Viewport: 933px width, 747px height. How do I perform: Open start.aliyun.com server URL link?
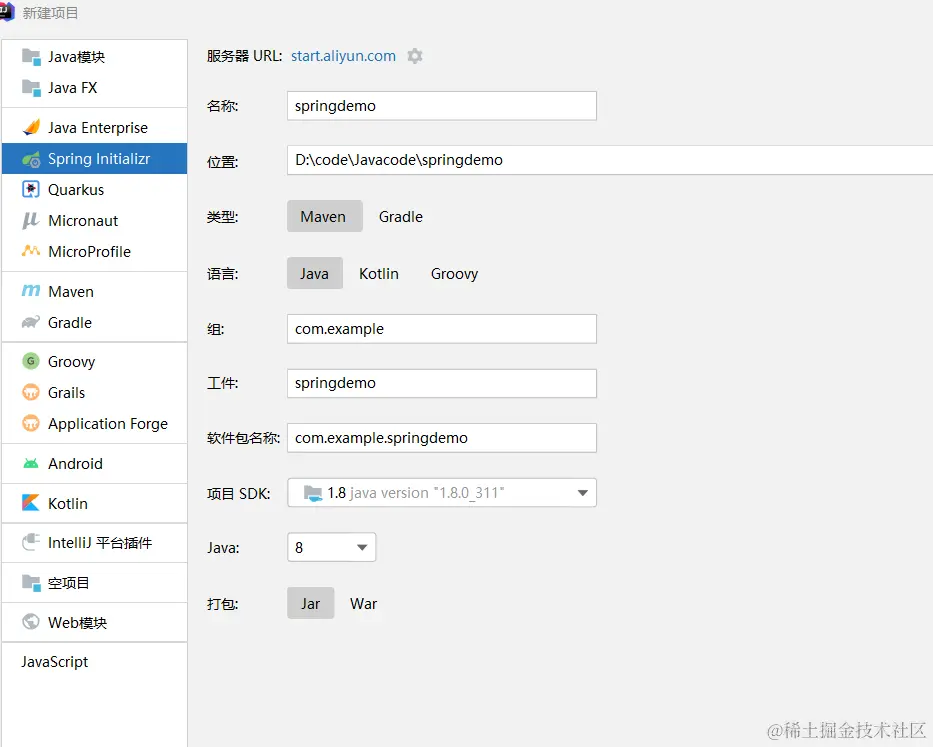click(343, 56)
